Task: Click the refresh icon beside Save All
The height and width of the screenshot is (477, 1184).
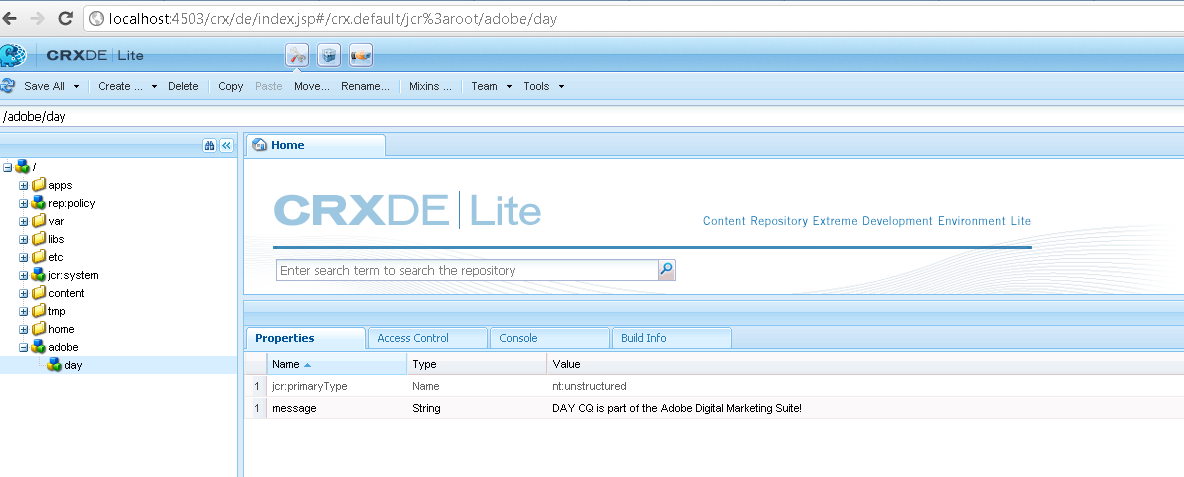Action: pos(8,86)
